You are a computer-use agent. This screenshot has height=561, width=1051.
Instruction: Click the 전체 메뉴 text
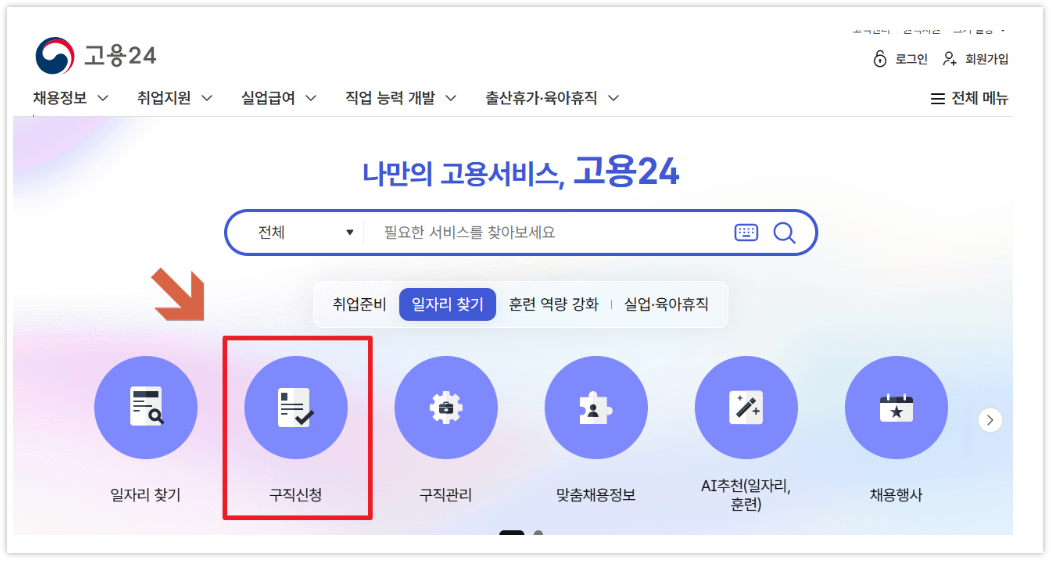click(980, 99)
